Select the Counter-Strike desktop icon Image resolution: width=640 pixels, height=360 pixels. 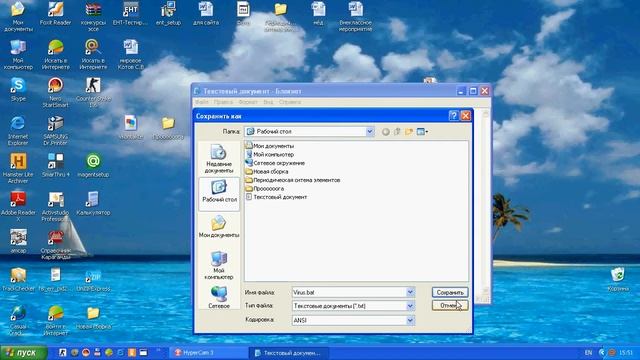pos(93,93)
